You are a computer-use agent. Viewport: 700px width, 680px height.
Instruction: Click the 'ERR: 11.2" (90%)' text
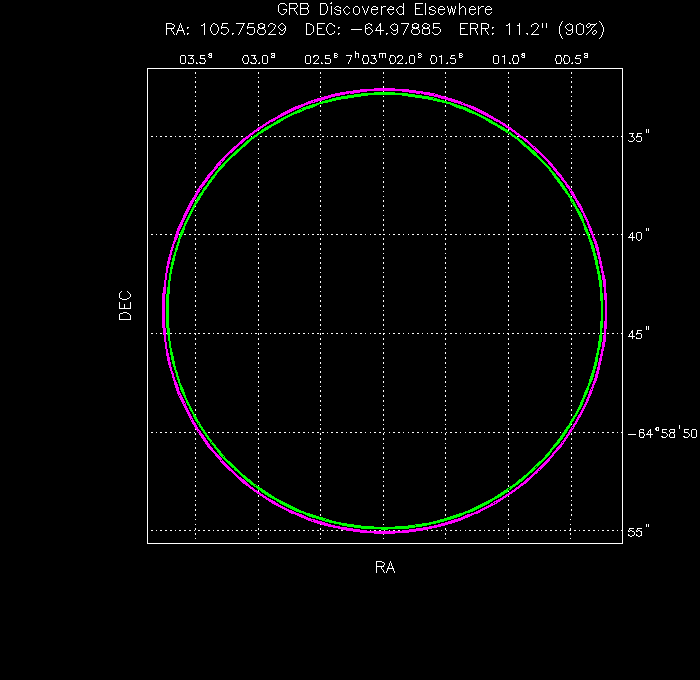pos(532,30)
